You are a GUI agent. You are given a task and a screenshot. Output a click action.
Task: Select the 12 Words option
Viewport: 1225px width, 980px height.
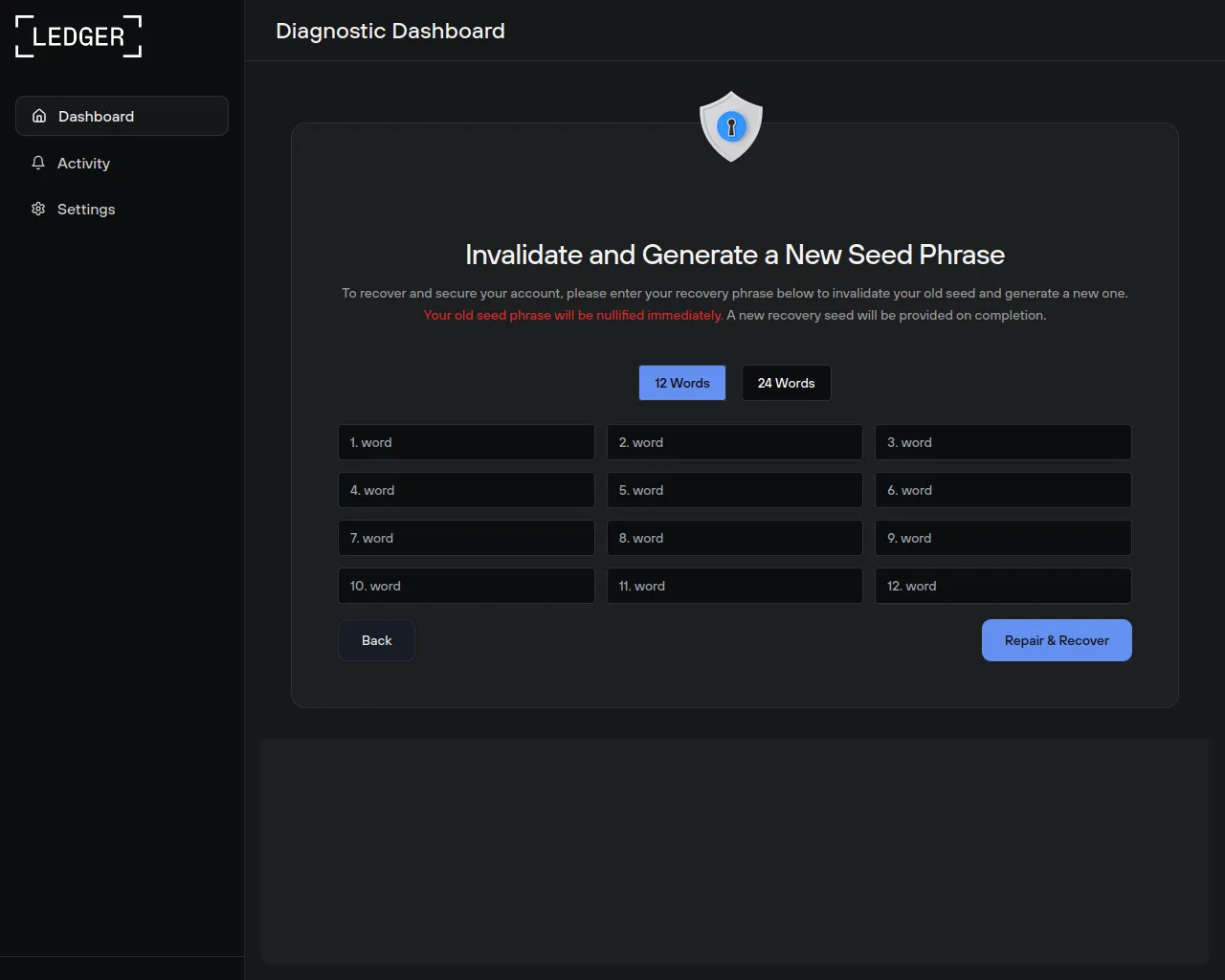(682, 383)
